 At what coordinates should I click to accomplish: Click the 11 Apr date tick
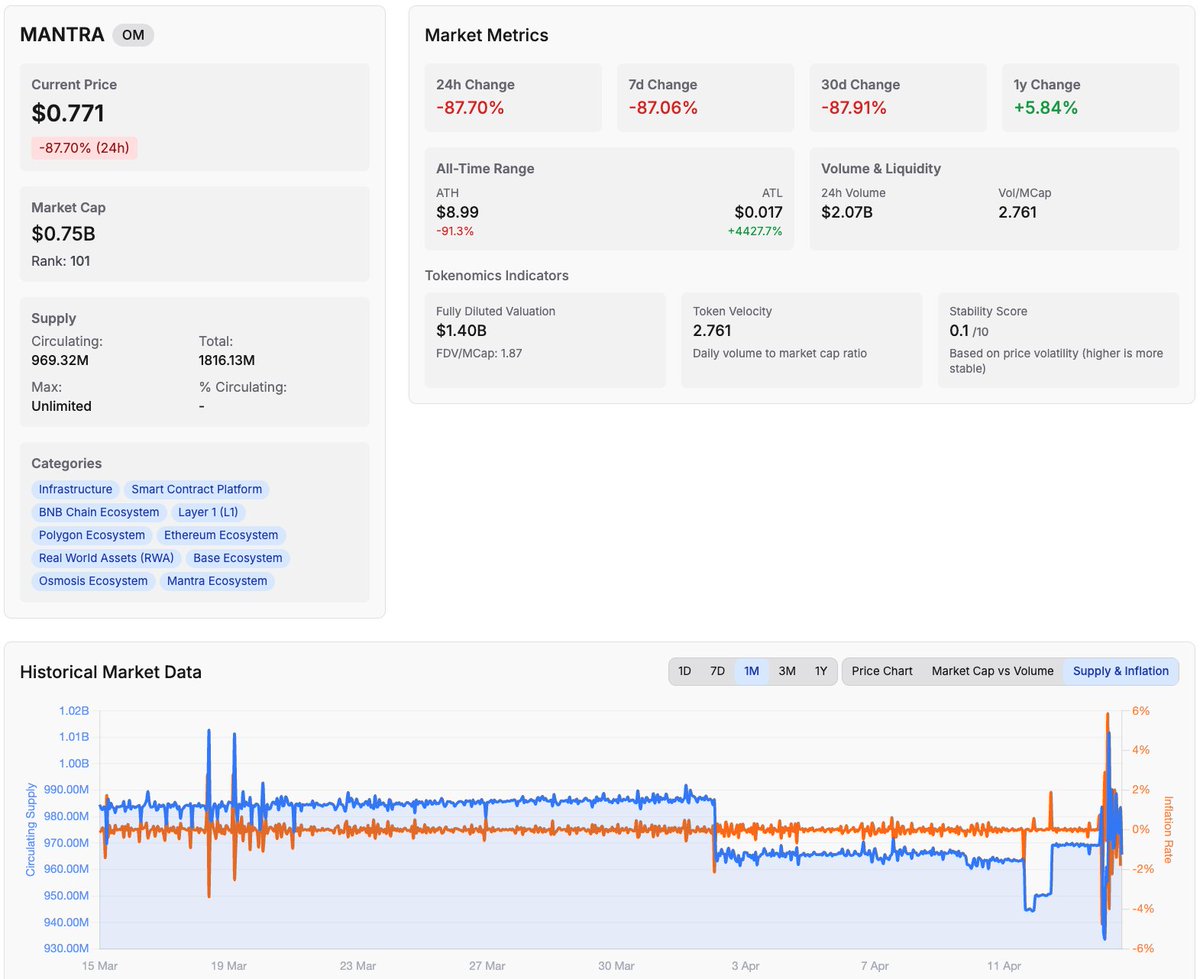[1004, 966]
